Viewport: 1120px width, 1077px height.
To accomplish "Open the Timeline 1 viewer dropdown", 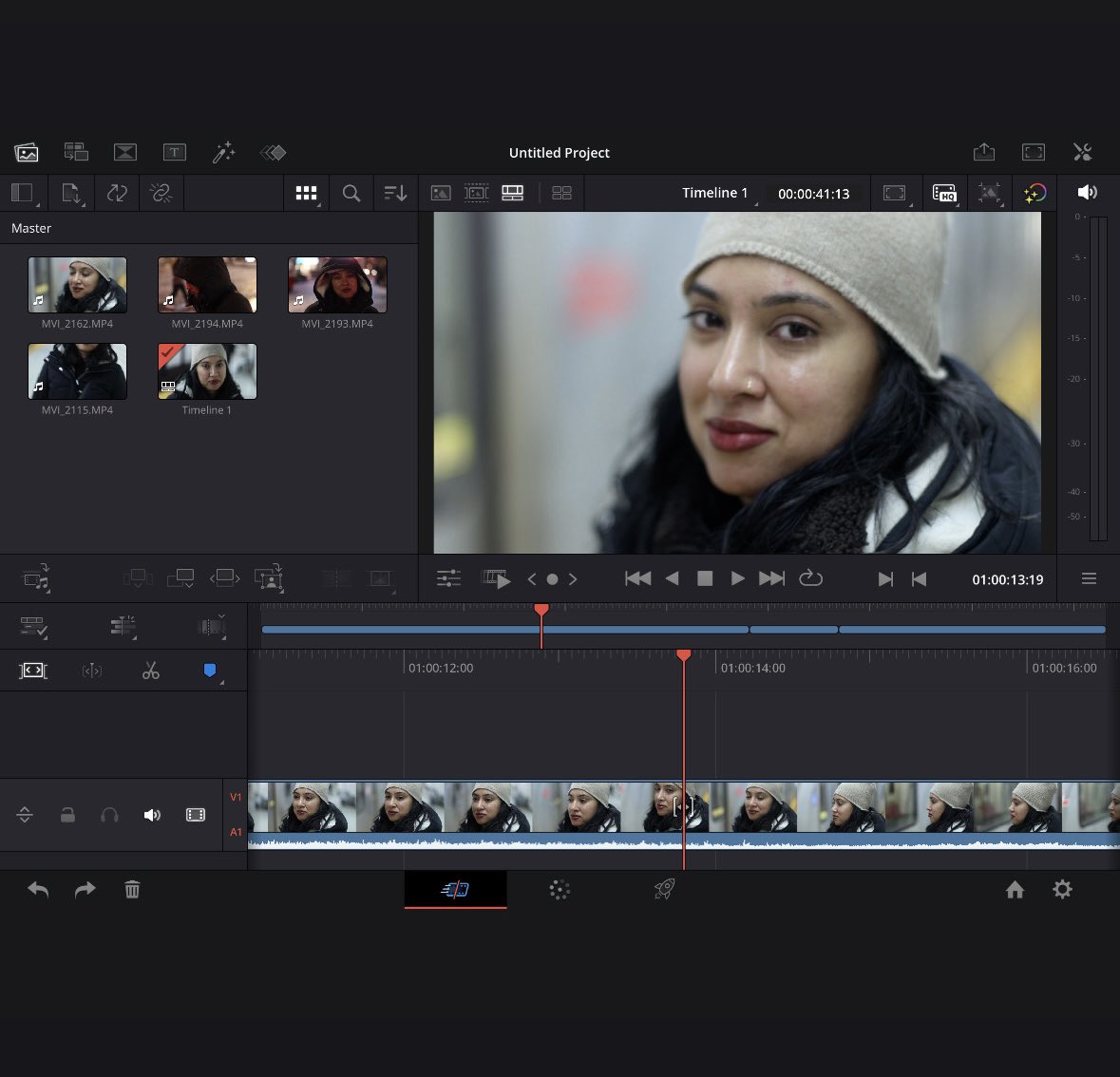I will 716,193.
